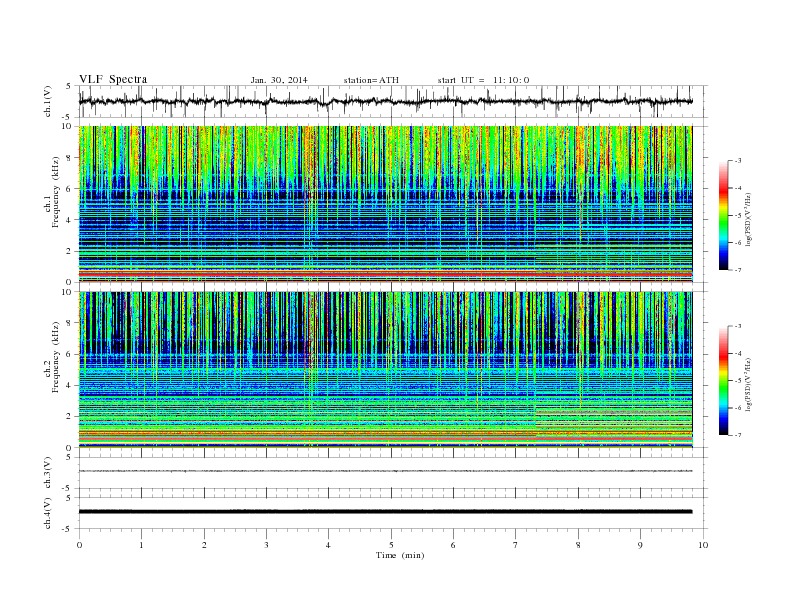This screenshot has height=612, width=792.
Task: Click the "-4" tick on the ch.2 colorbar
Action: coord(738,353)
